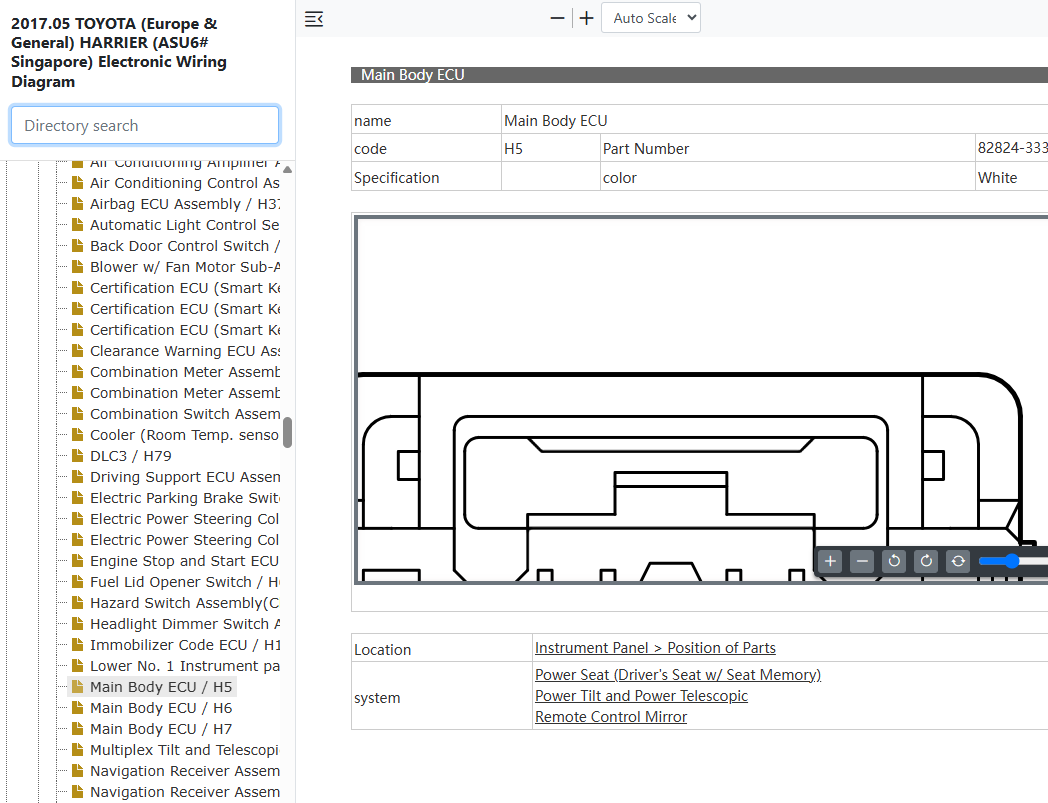Click the zoom out minus icon in top toolbar
The height and width of the screenshot is (803, 1048).
pos(557,18)
